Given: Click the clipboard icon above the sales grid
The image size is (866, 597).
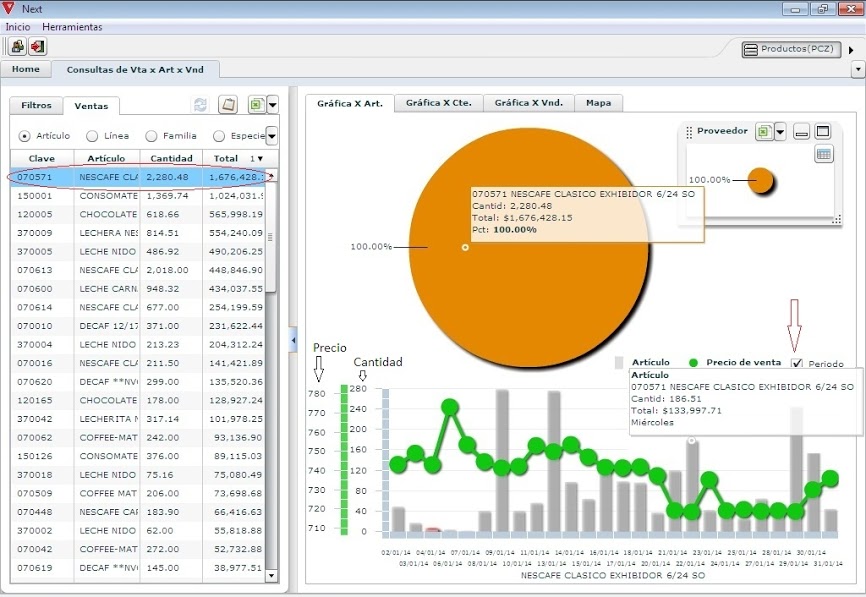Looking at the screenshot, I should click(x=228, y=105).
